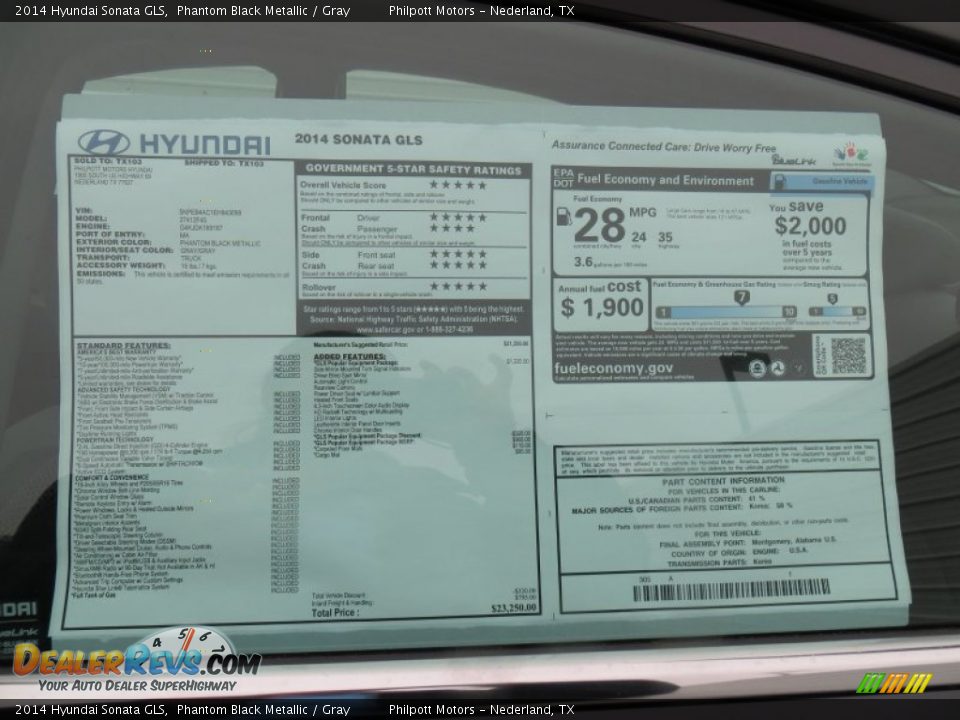This screenshot has width=960, height=720.
Task: Click the EPA seal near fueleconomy.gov
Action: (x=757, y=368)
